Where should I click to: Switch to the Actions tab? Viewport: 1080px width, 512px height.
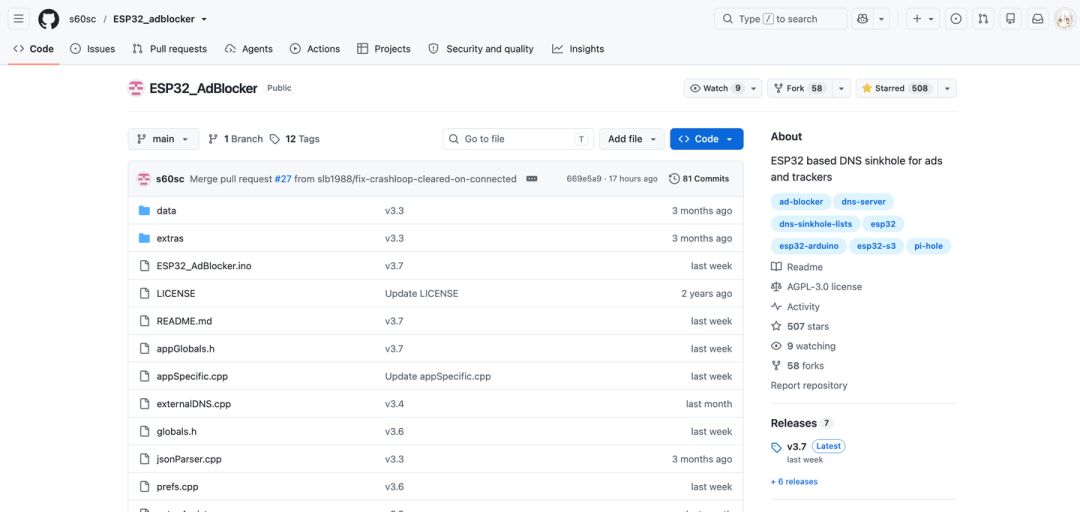click(x=315, y=49)
